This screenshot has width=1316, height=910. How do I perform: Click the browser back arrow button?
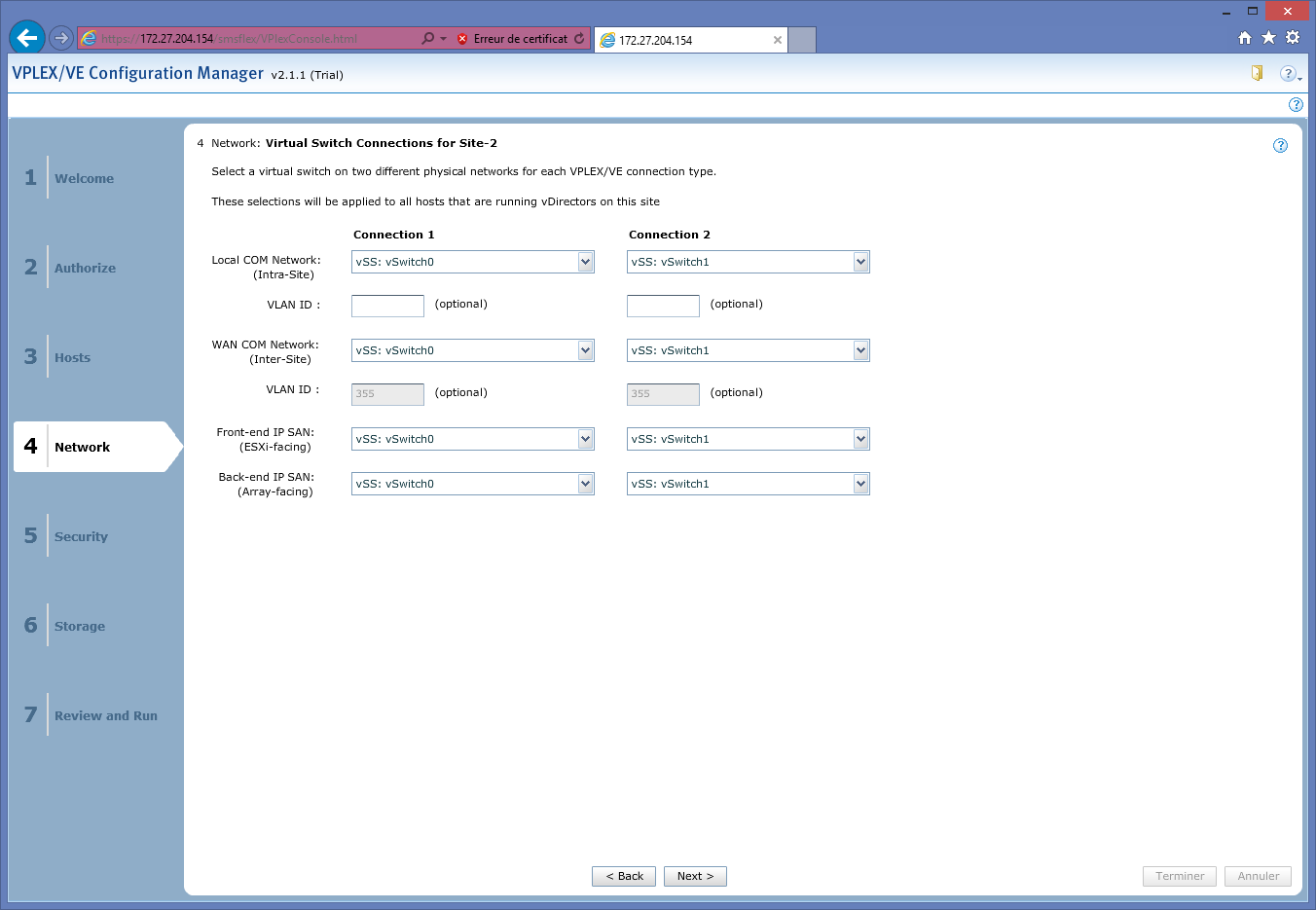point(27,38)
